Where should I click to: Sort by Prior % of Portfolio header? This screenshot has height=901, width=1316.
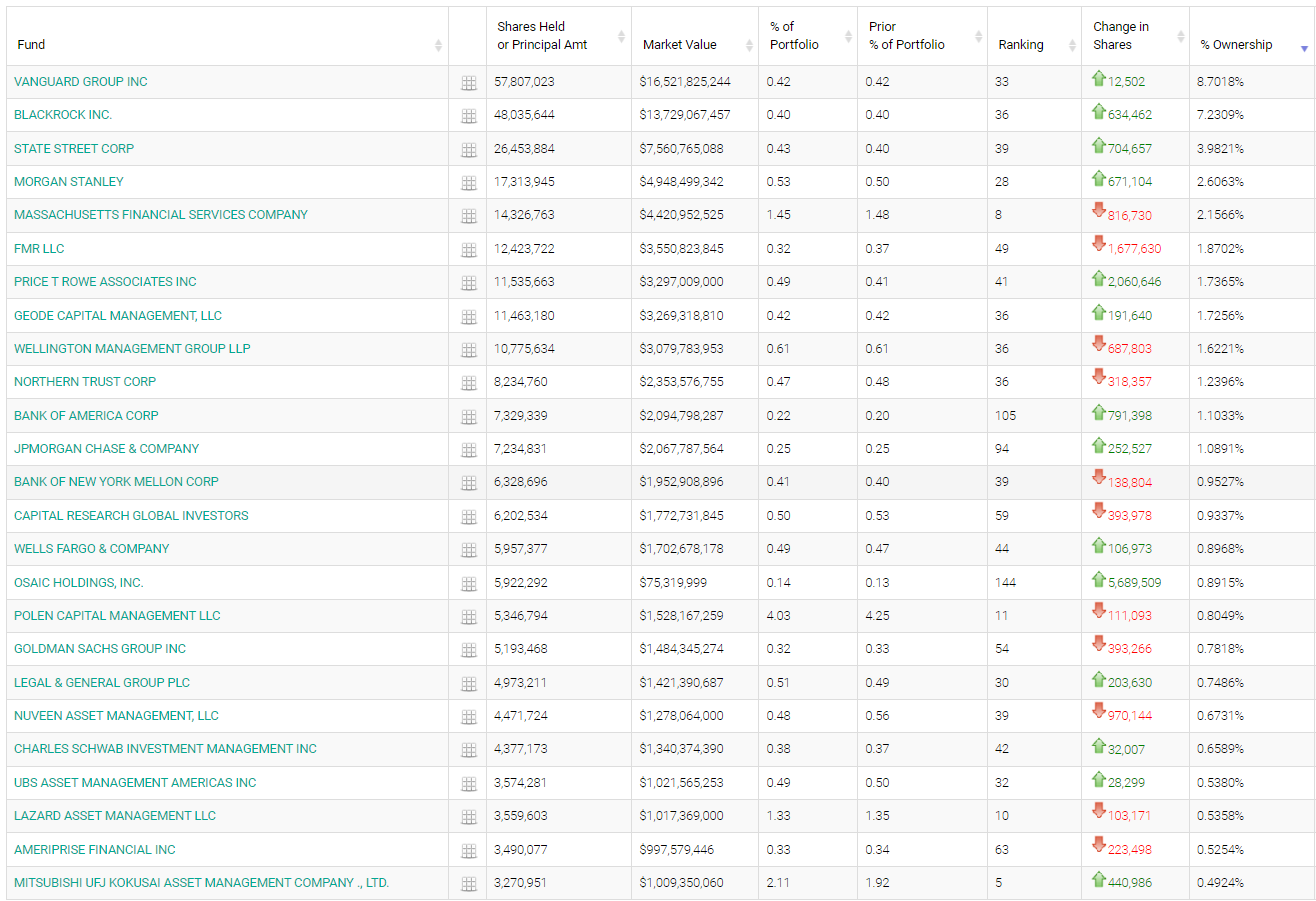(x=922, y=36)
